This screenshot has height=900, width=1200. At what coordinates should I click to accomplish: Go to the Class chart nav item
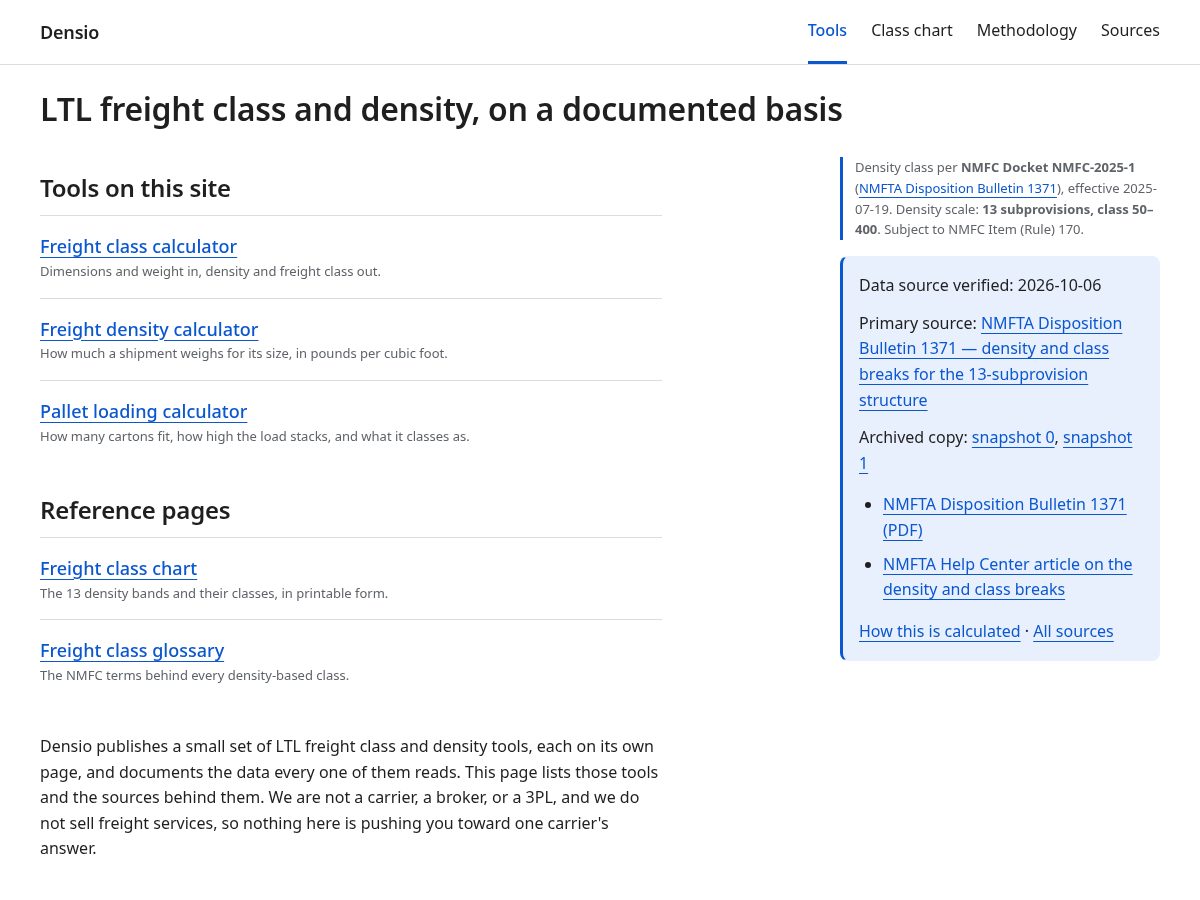point(911,30)
